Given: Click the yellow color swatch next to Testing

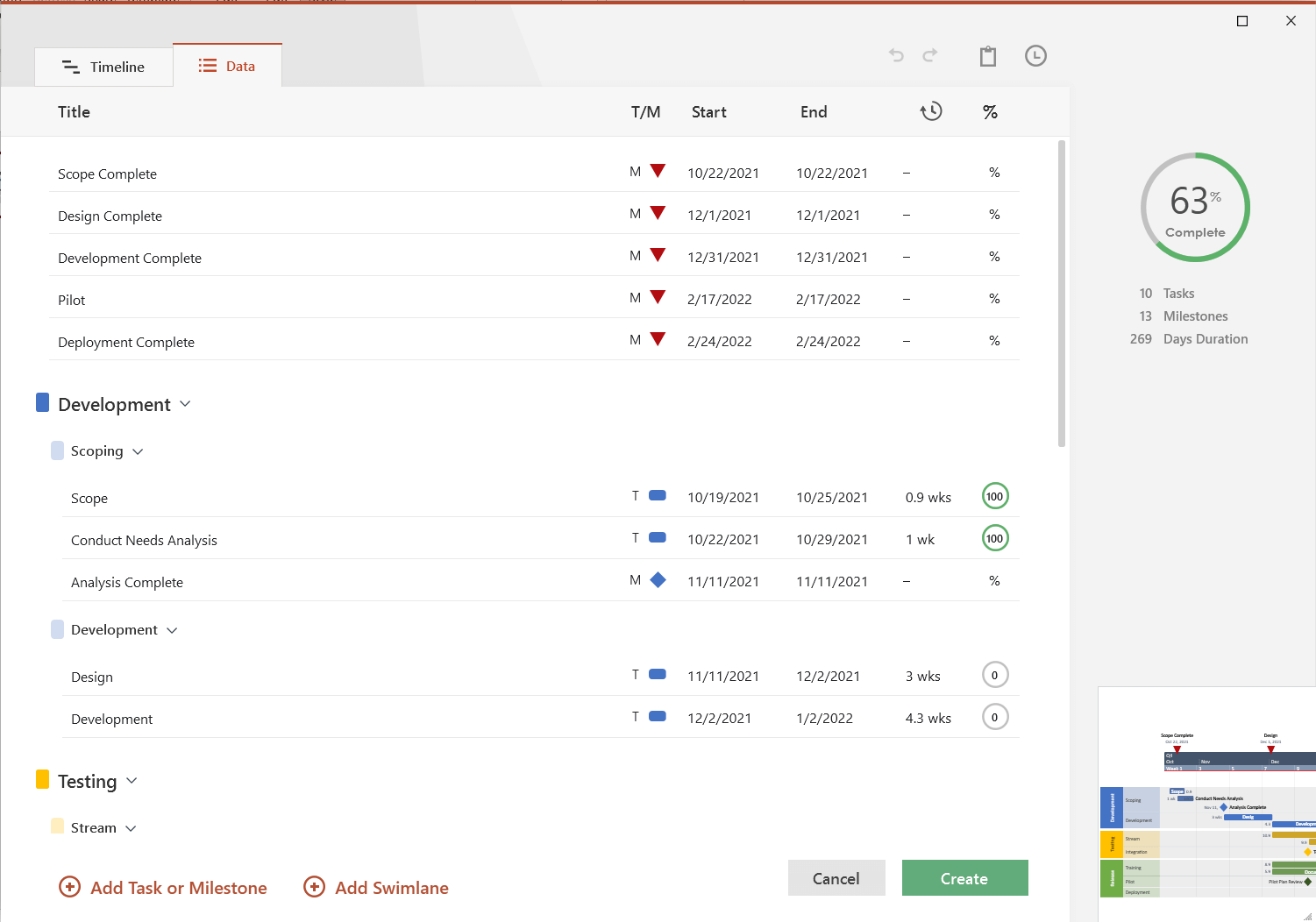Looking at the screenshot, I should (42, 778).
